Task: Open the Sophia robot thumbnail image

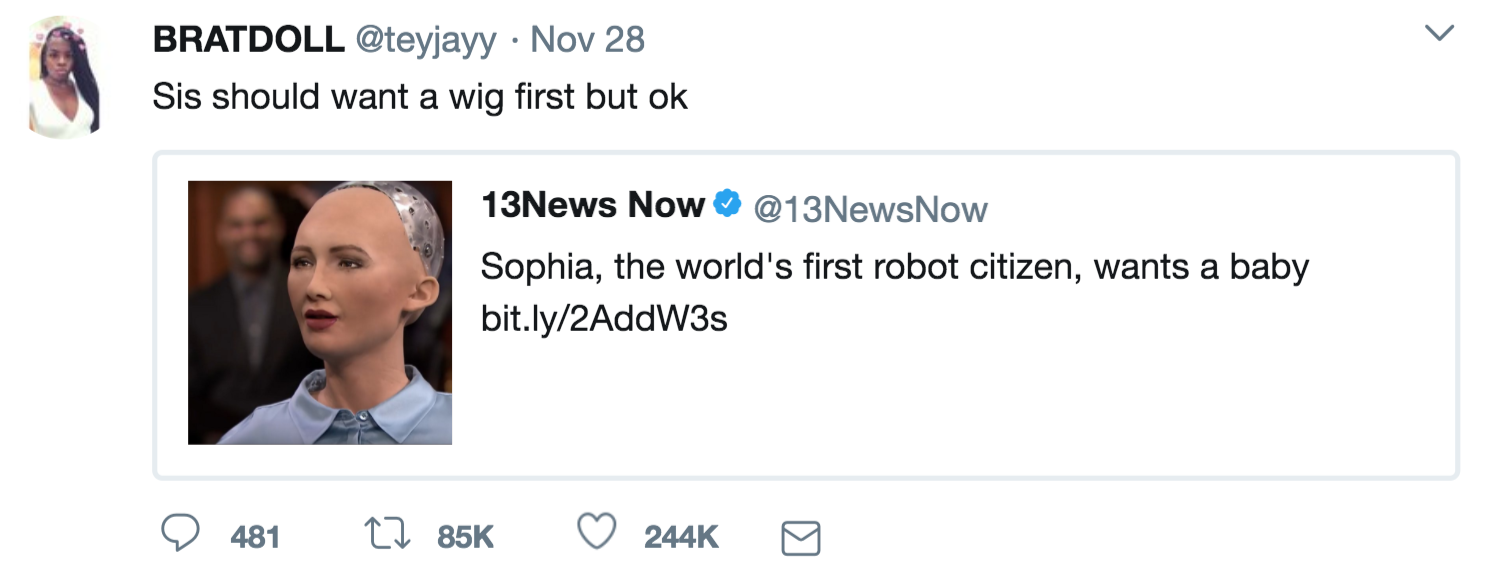Action: point(320,312)
